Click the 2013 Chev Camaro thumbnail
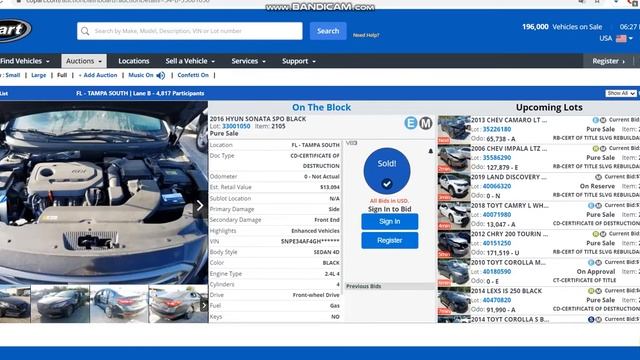 pos(454,129)
